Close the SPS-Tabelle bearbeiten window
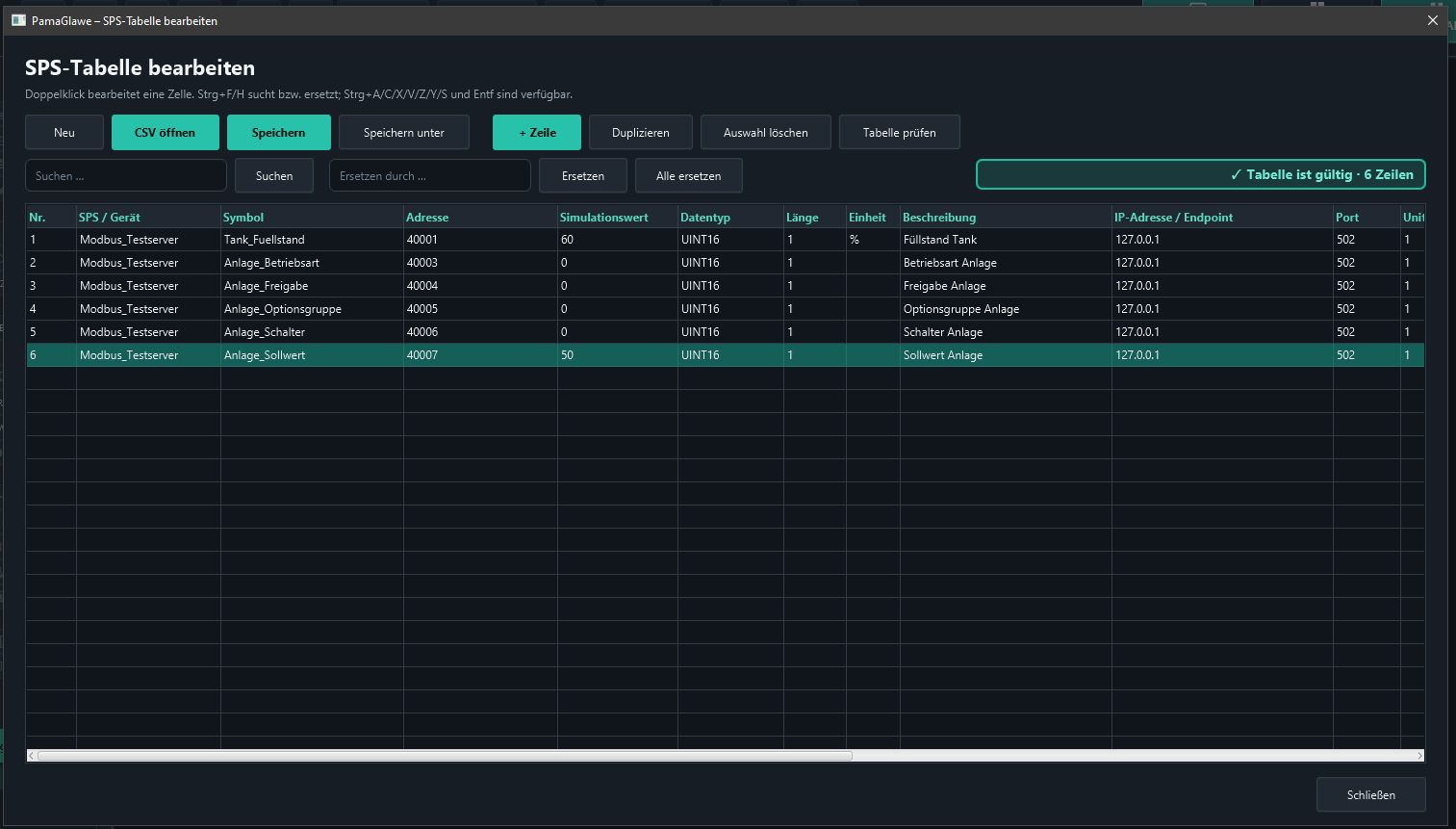 point(1432,20)
